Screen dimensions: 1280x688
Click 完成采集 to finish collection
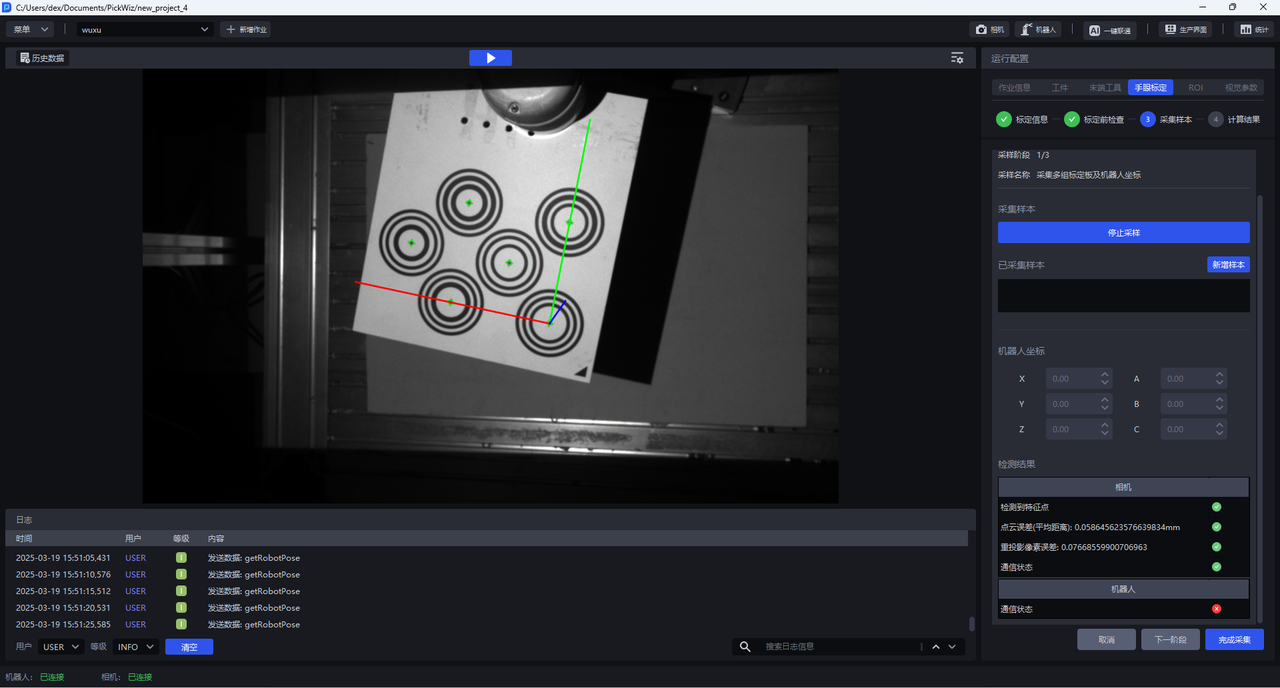1234,640
